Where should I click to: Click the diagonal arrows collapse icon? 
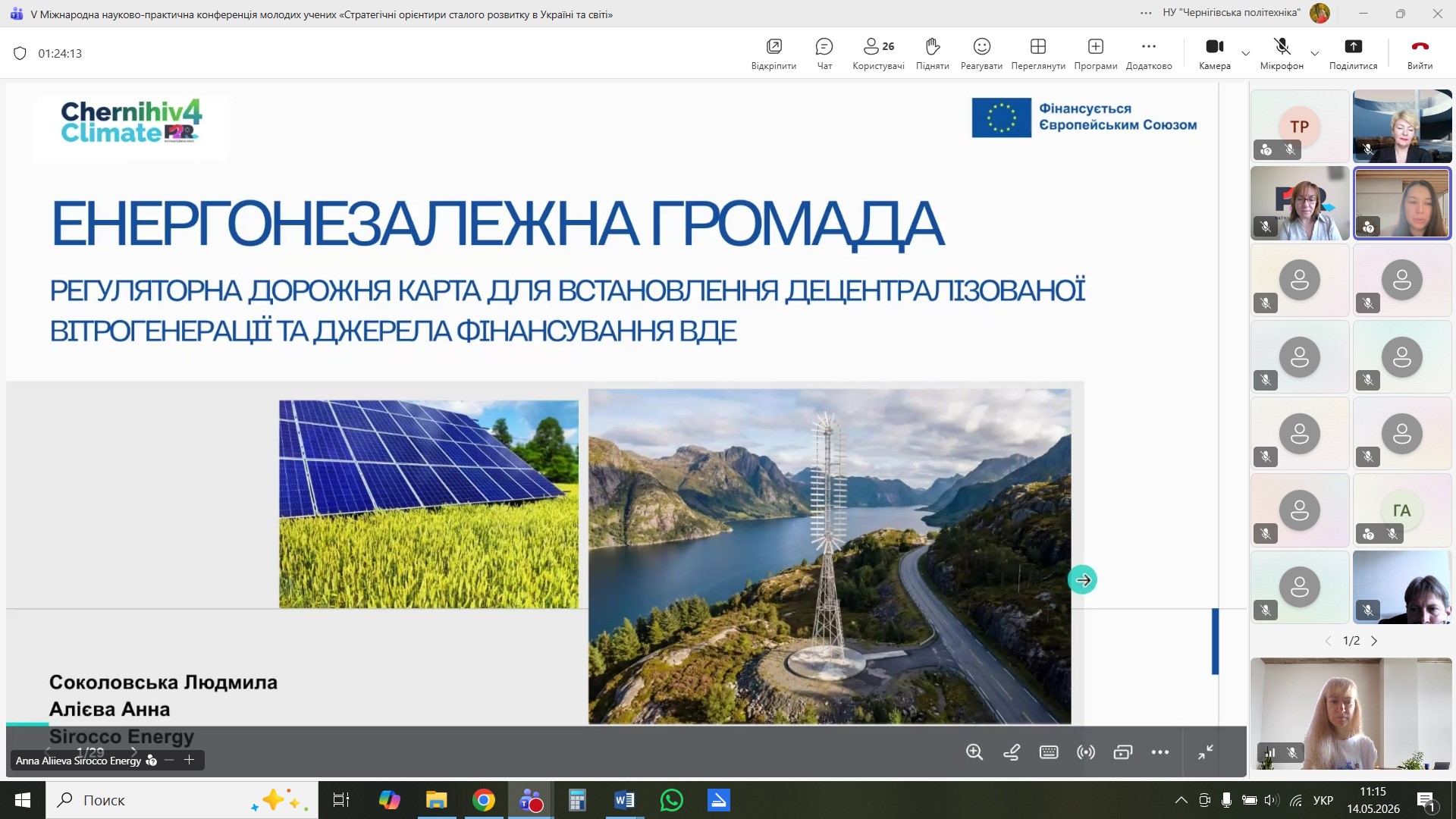(1206, 752)
